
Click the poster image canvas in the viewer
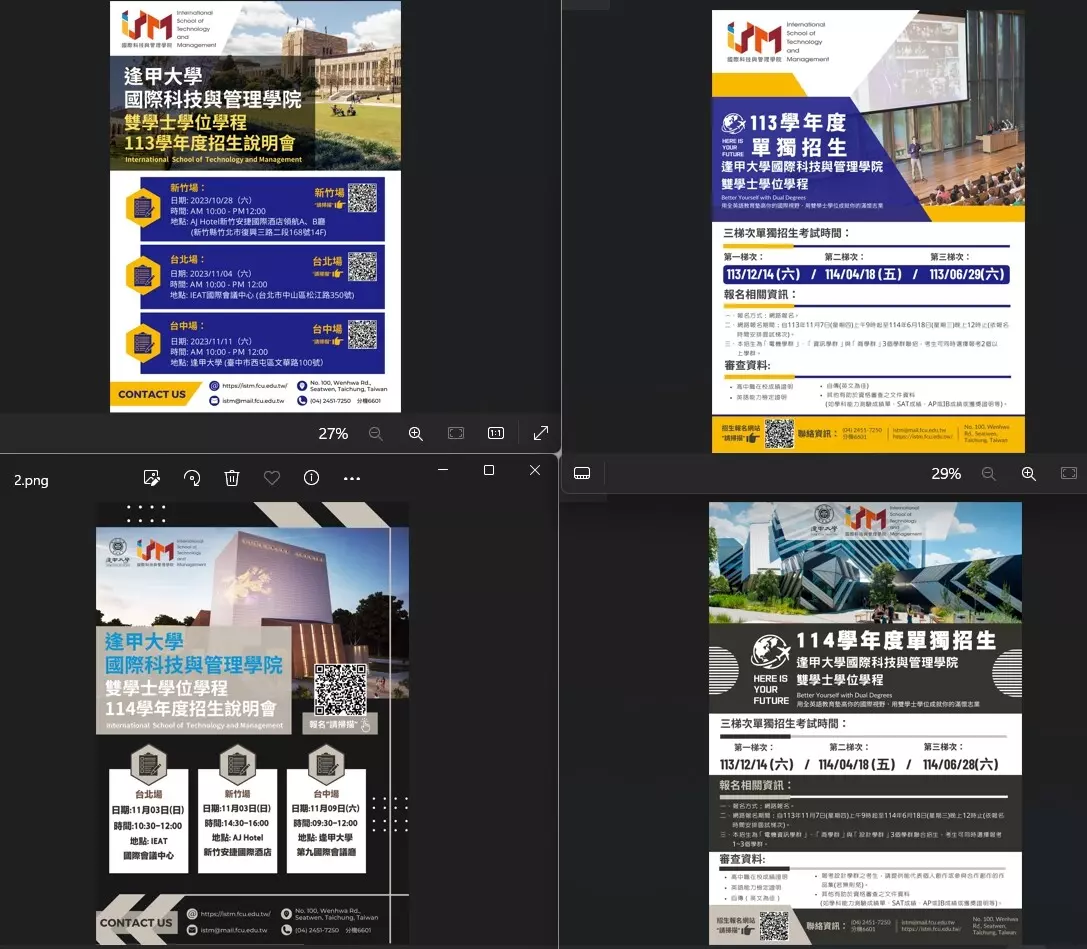pos(252,720)
